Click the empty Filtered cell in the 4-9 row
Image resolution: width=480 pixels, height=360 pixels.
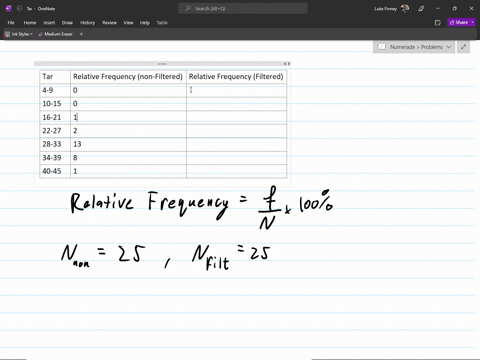tap(236, 90)
